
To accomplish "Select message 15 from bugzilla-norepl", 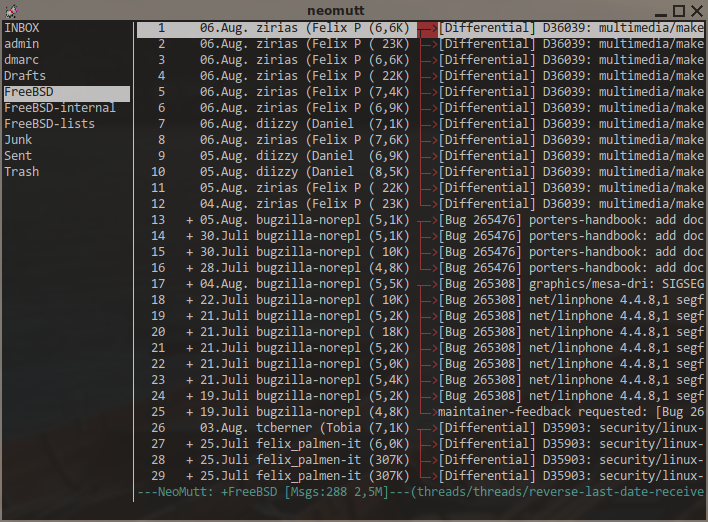I will [x=420, y=252].
